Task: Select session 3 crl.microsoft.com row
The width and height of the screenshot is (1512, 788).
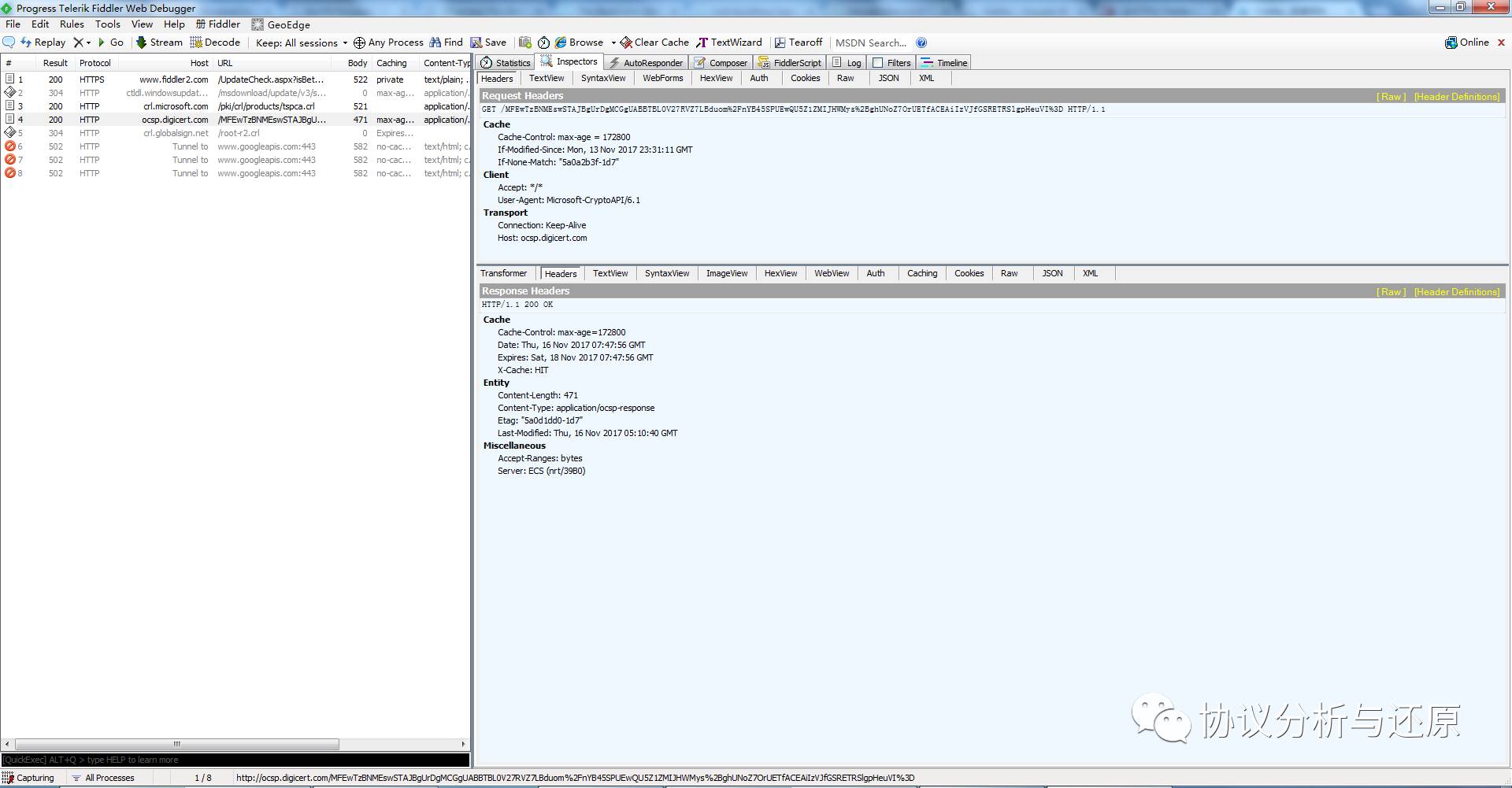Action: (236, 106)
